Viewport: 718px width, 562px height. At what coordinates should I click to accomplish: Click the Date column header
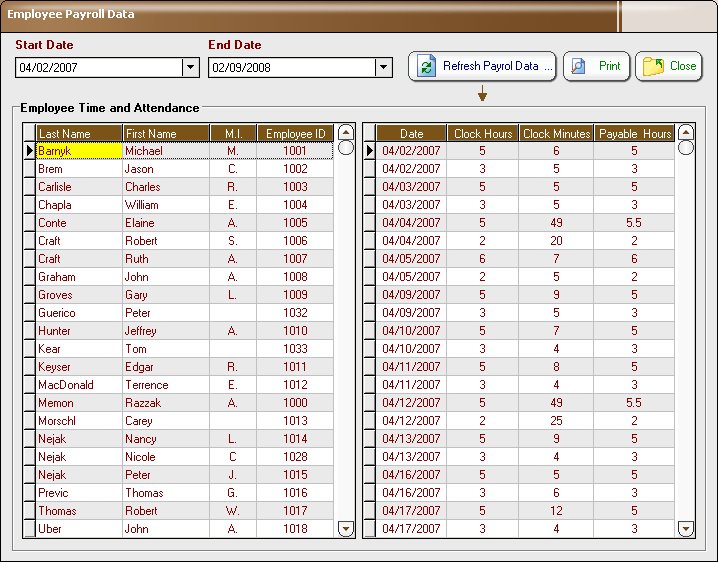[411, 133]
